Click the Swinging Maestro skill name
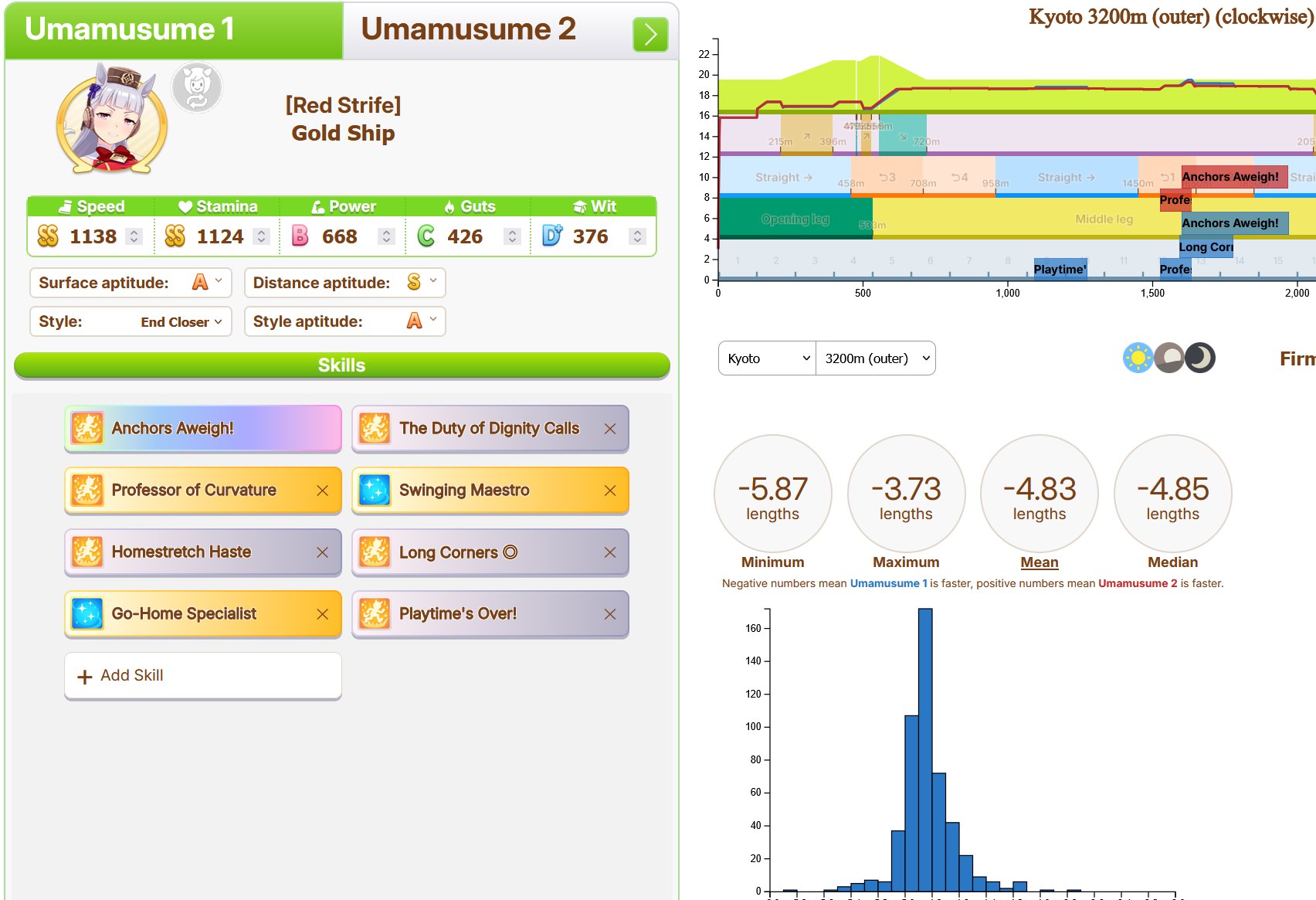1316x900 pixels. point(464,490)
